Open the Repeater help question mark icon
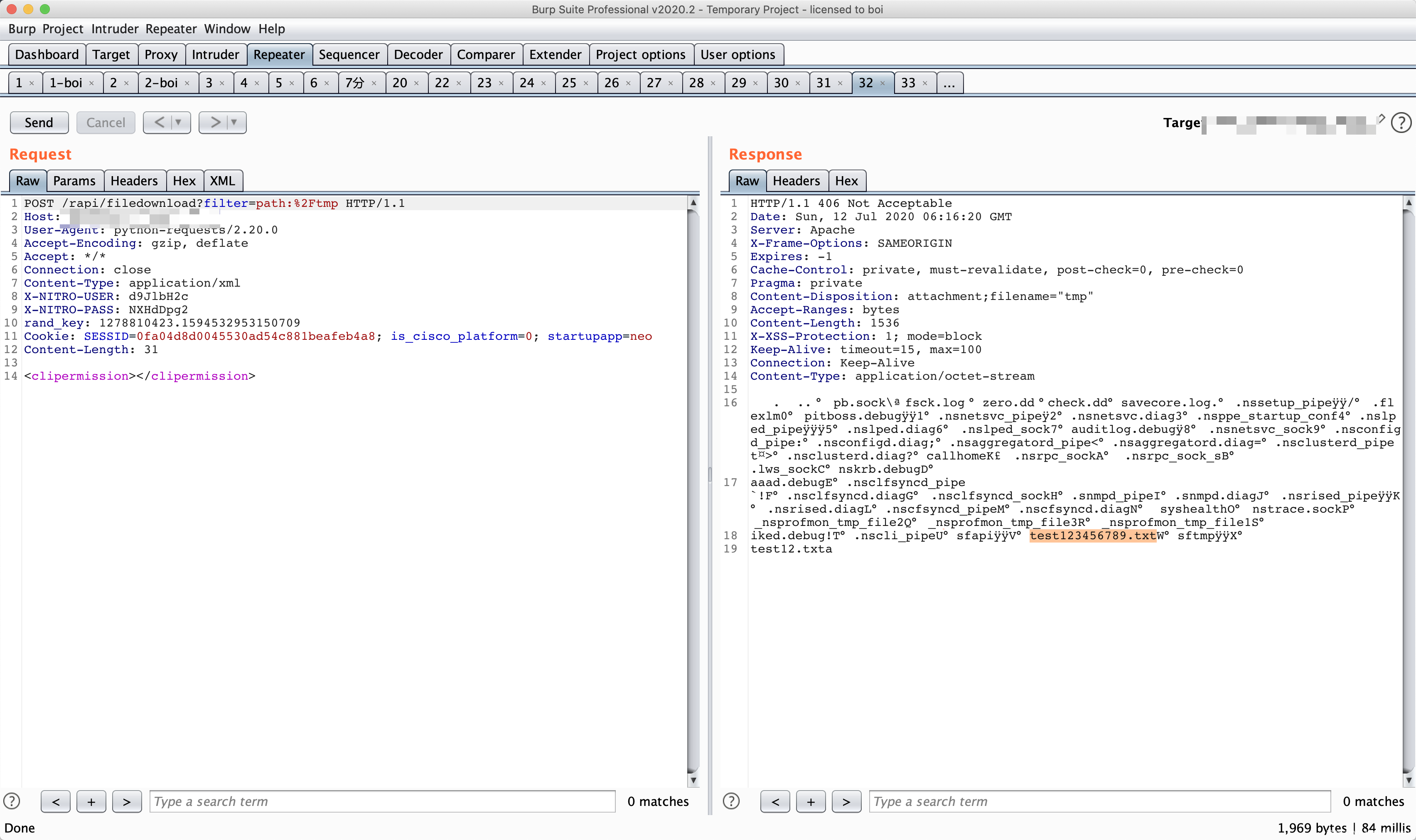The image size is (1416, 840). coord(1401,123)
